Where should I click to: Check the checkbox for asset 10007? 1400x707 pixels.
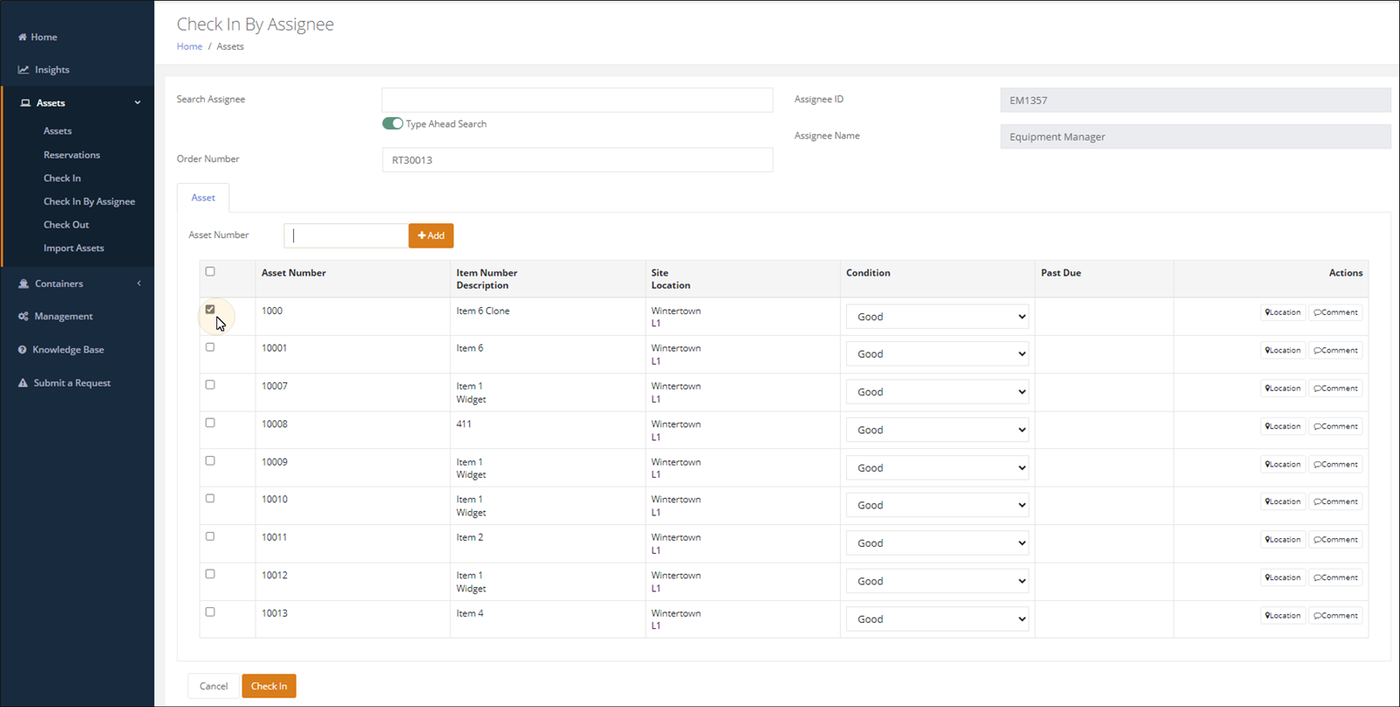[x=210, y=385]
